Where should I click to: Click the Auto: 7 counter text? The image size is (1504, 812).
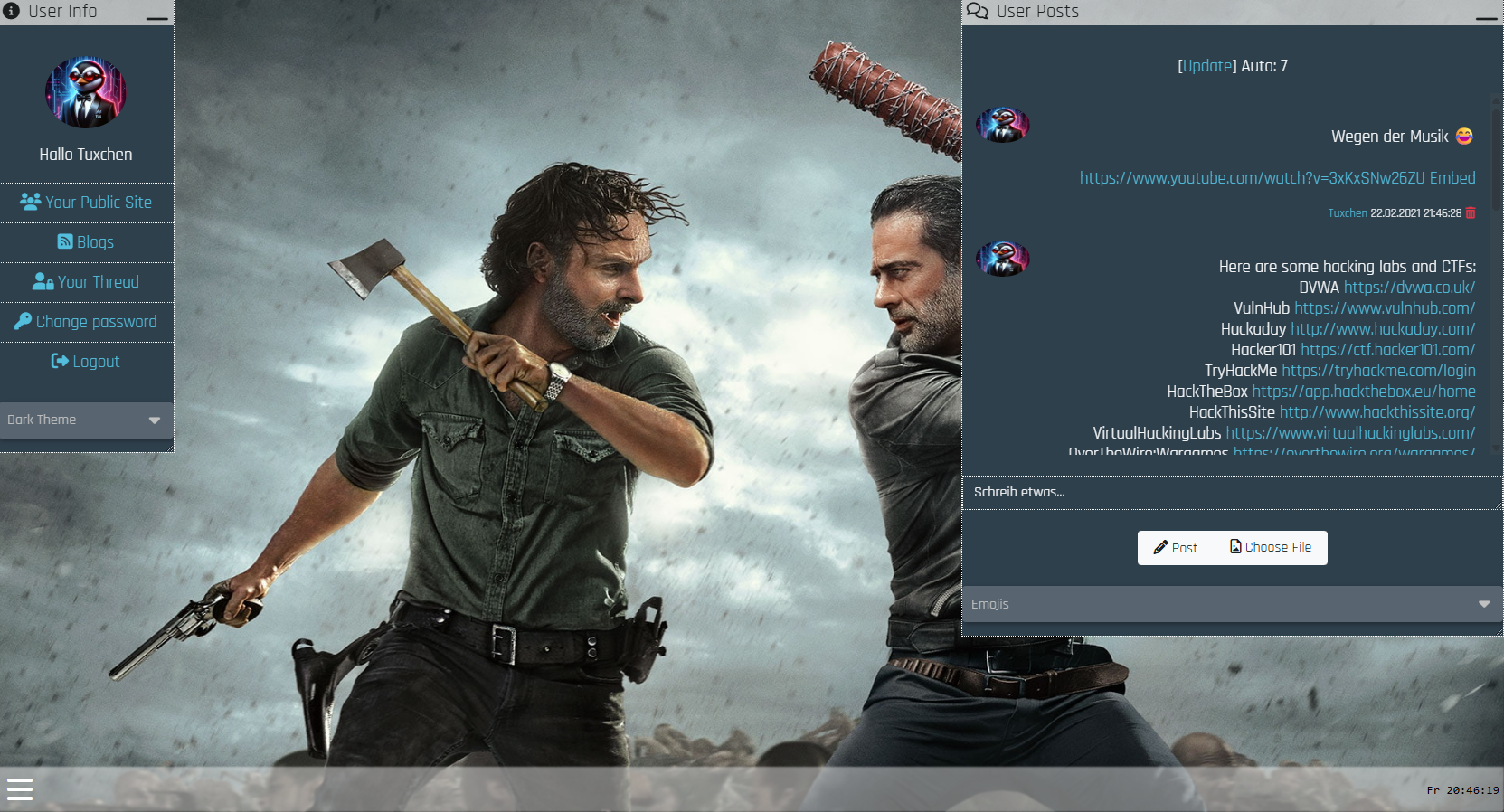[1264, 66]
